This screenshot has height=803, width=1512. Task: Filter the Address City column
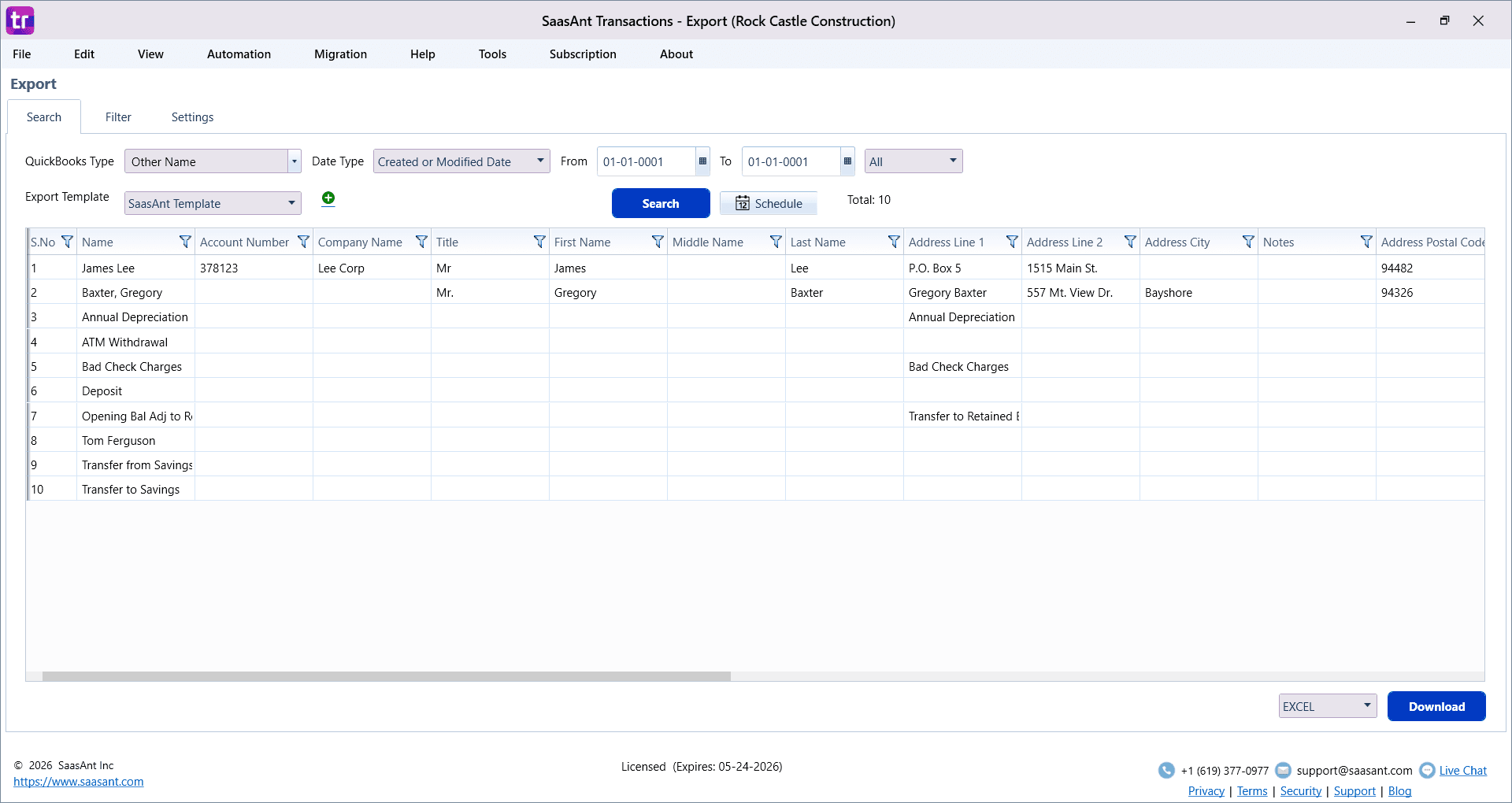click(x=1248, y=242)
